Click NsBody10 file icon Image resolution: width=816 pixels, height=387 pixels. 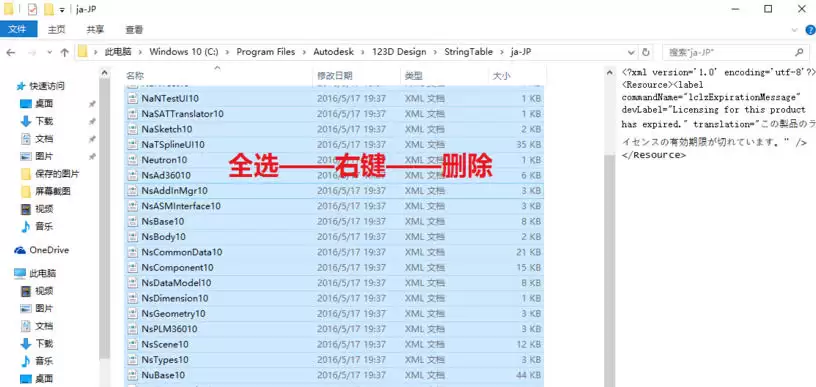pyautogui.click(x=132, y=237)
